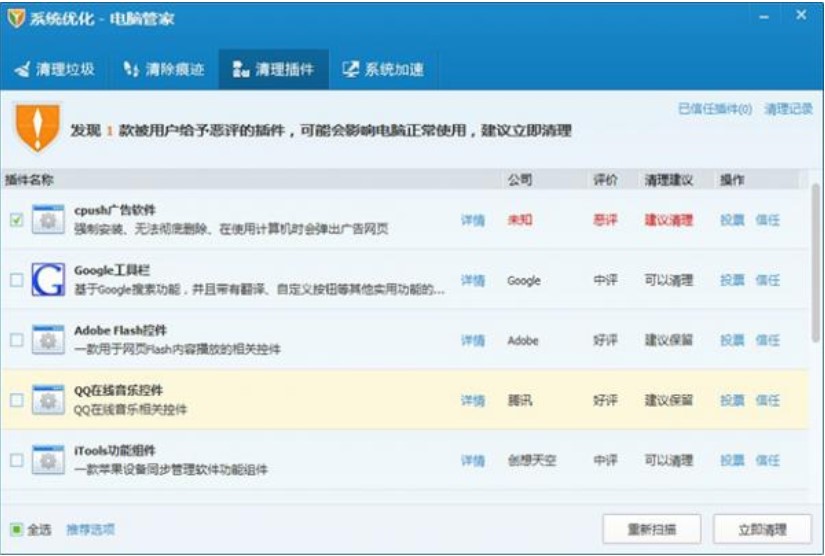Check the QQ在线音乐控件 checkbox
The image size is (825, 556).
pyautogui.click(x=16, y=400)
